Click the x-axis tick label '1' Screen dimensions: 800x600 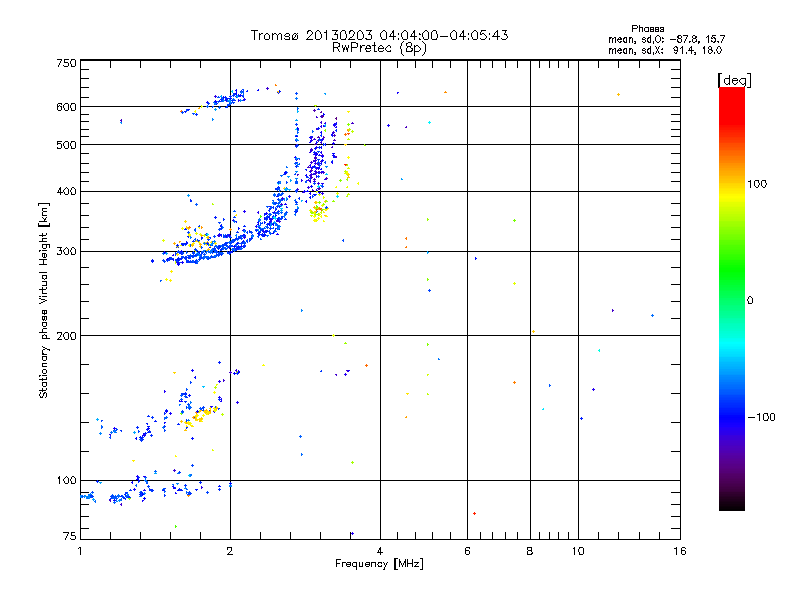(80, 551)
